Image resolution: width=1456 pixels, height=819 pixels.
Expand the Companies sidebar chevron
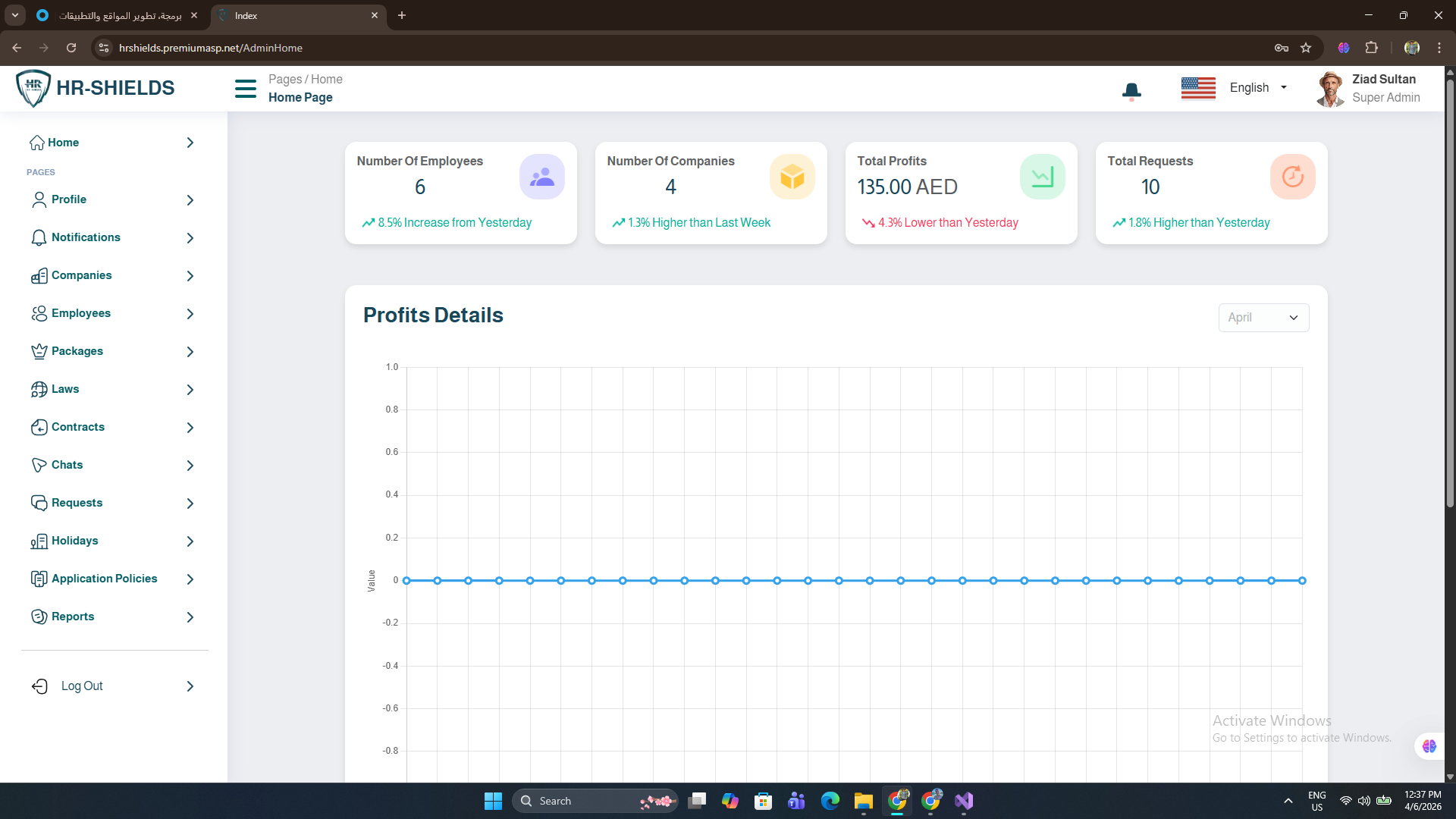[190, 276]
